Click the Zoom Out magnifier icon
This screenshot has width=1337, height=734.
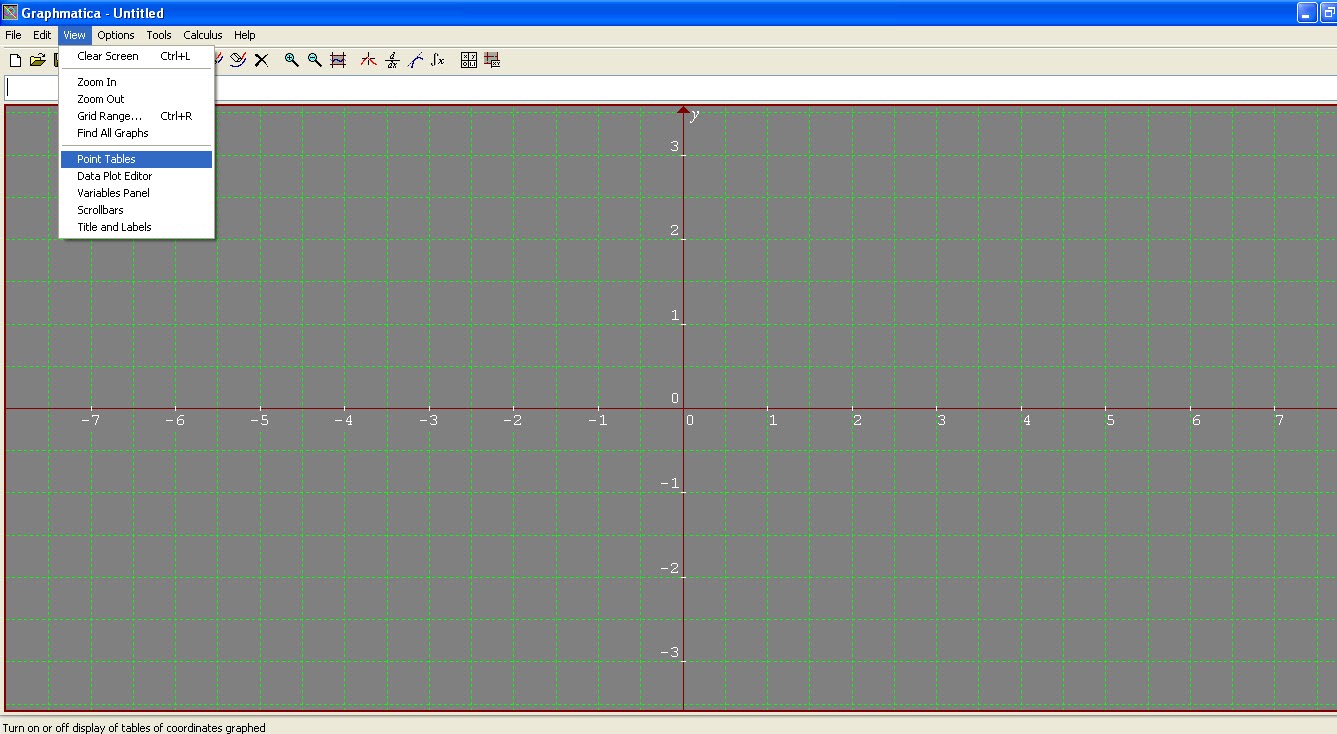pos(314,60)
